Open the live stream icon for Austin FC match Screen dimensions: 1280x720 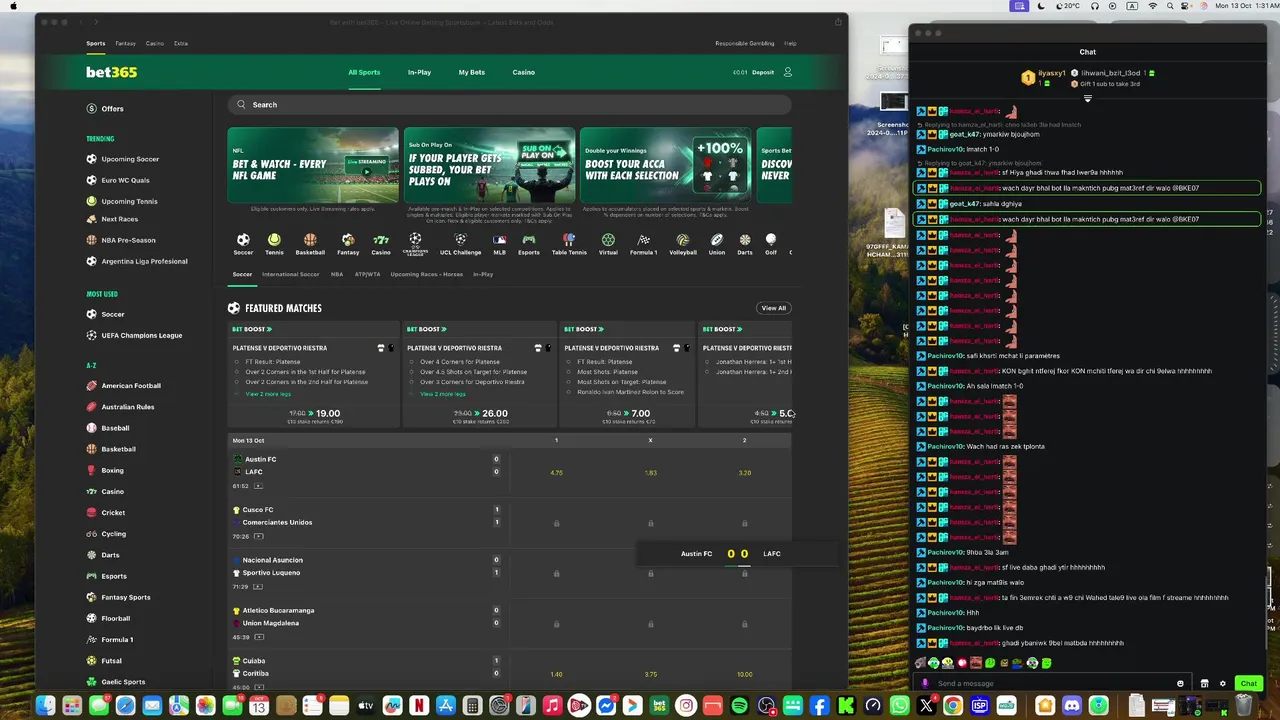point(258,486)
